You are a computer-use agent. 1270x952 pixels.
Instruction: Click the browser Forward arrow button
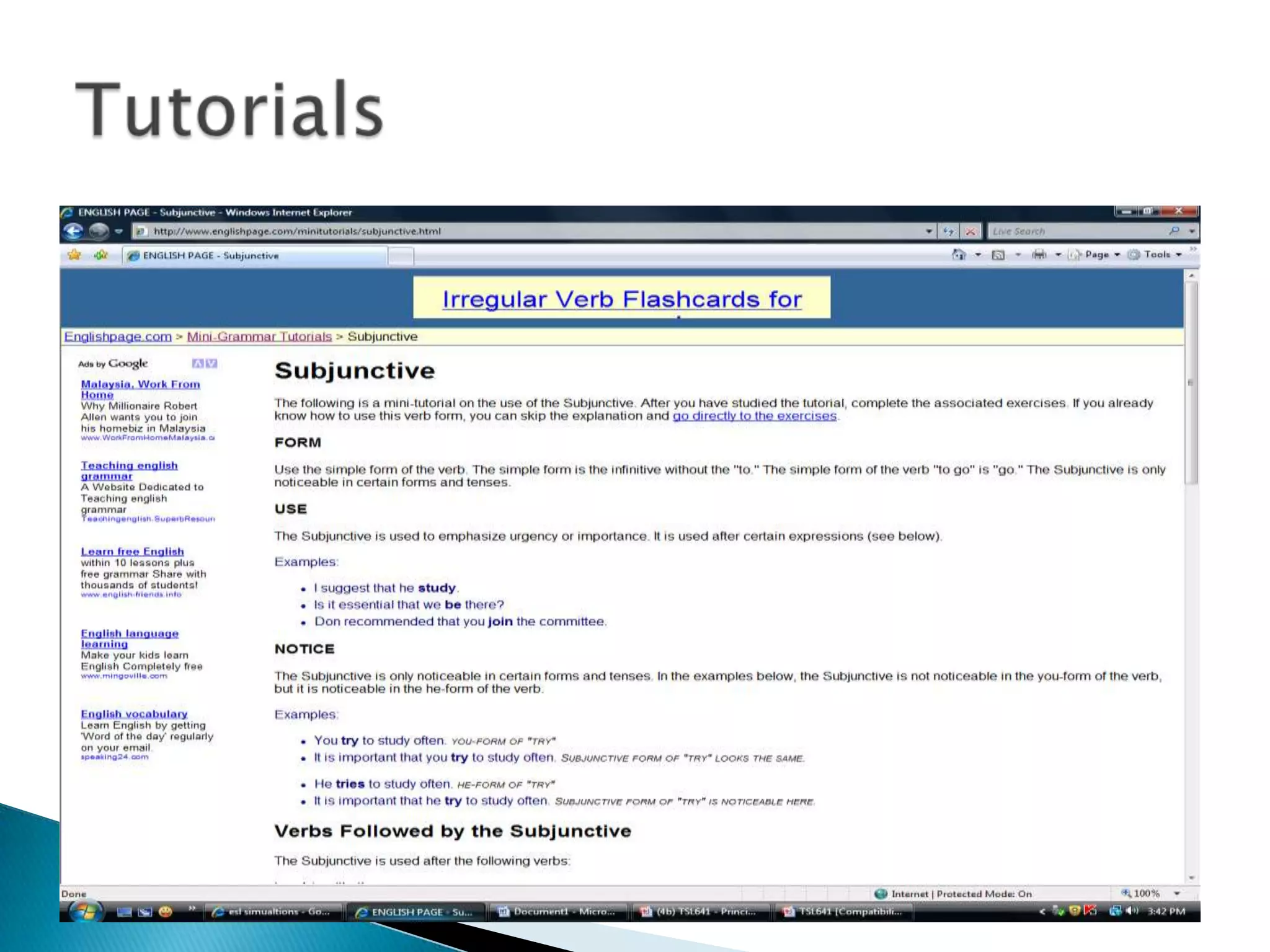click(x=99, y=231)
